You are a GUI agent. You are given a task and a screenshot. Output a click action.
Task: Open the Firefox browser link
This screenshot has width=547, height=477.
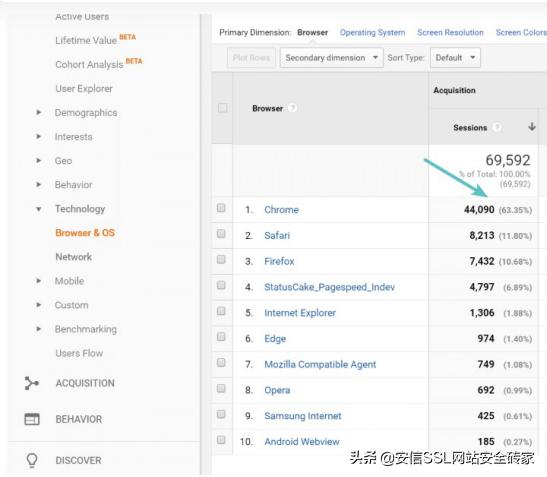tap(279, 261)
